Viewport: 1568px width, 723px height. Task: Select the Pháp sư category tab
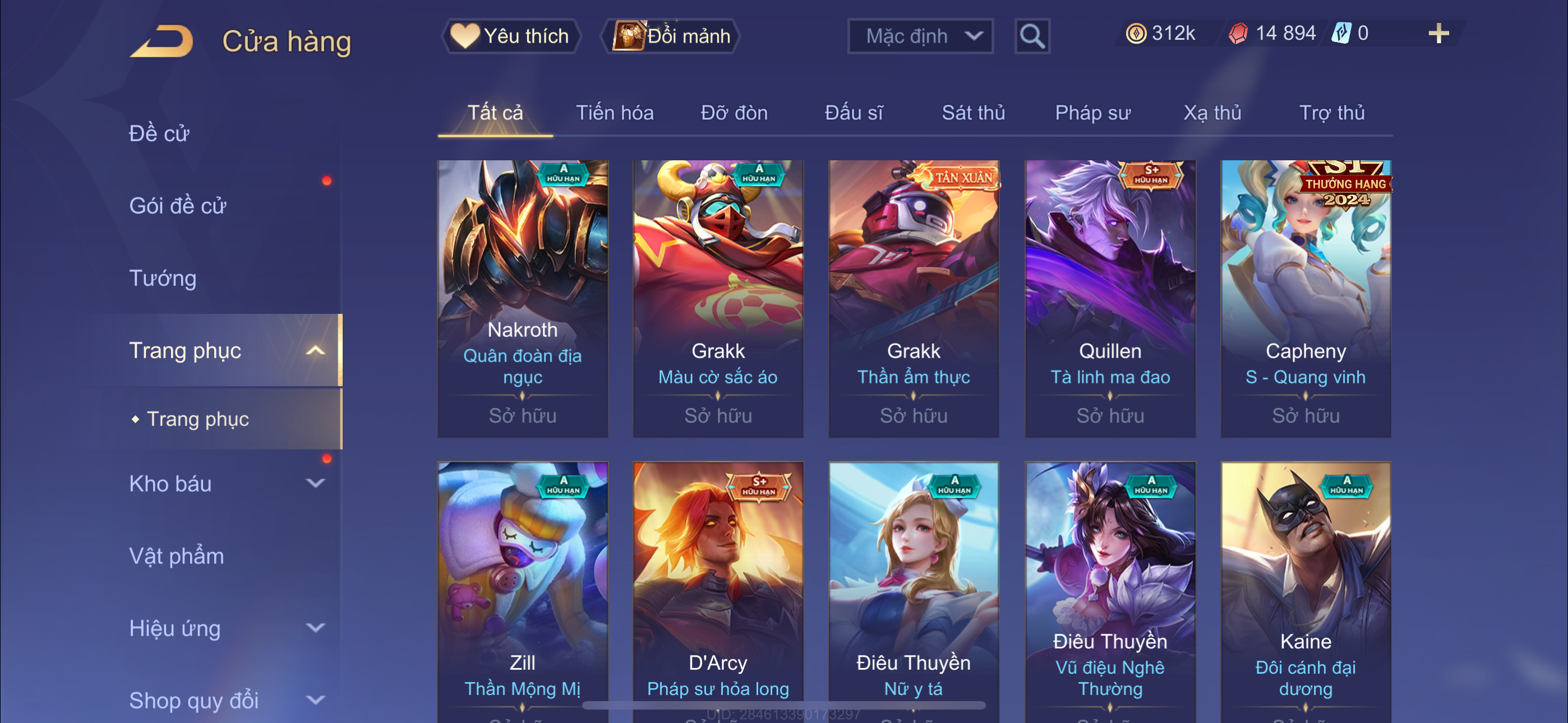point(1092,113)
